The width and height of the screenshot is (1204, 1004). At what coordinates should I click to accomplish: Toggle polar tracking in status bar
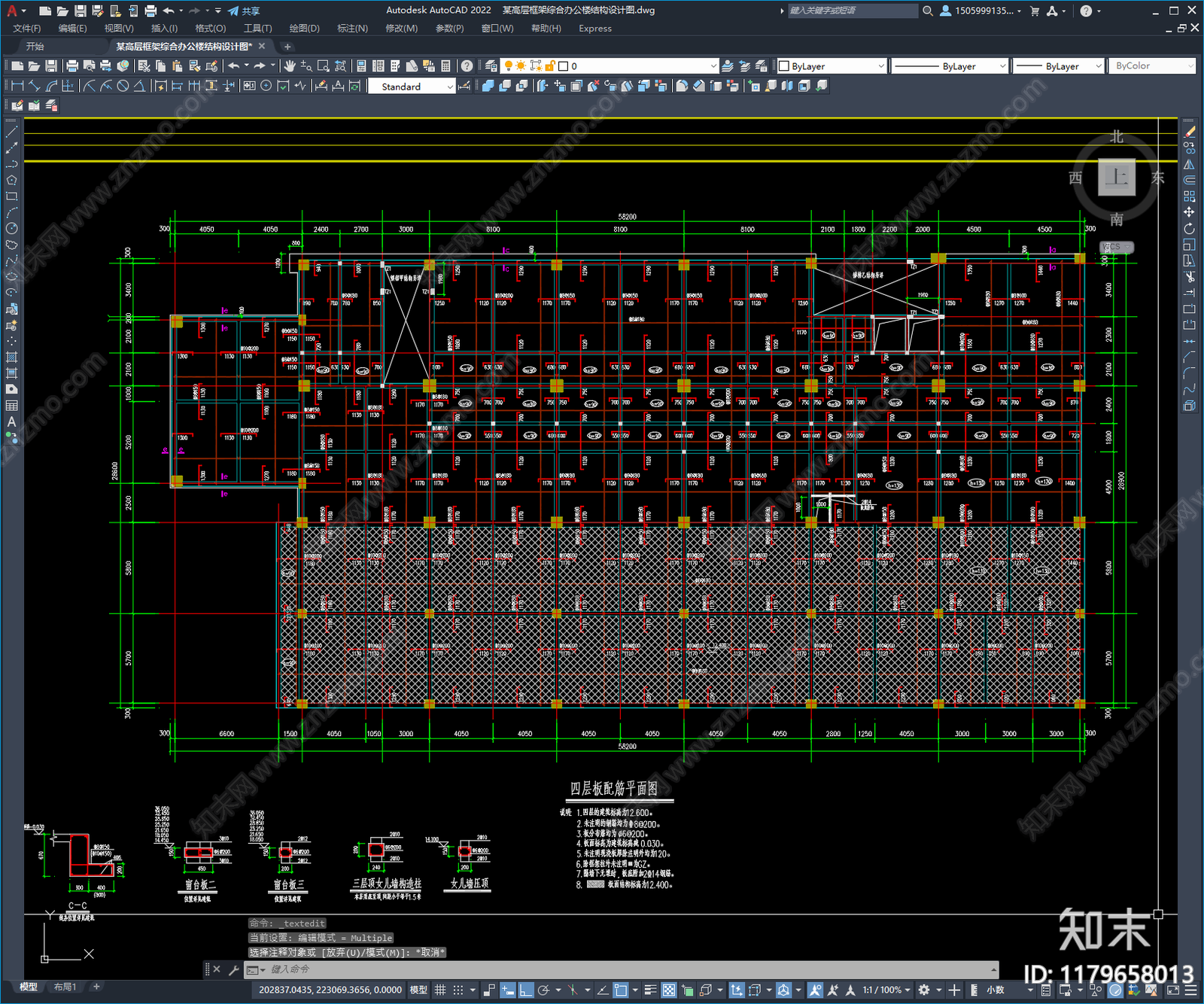(543, 990)
